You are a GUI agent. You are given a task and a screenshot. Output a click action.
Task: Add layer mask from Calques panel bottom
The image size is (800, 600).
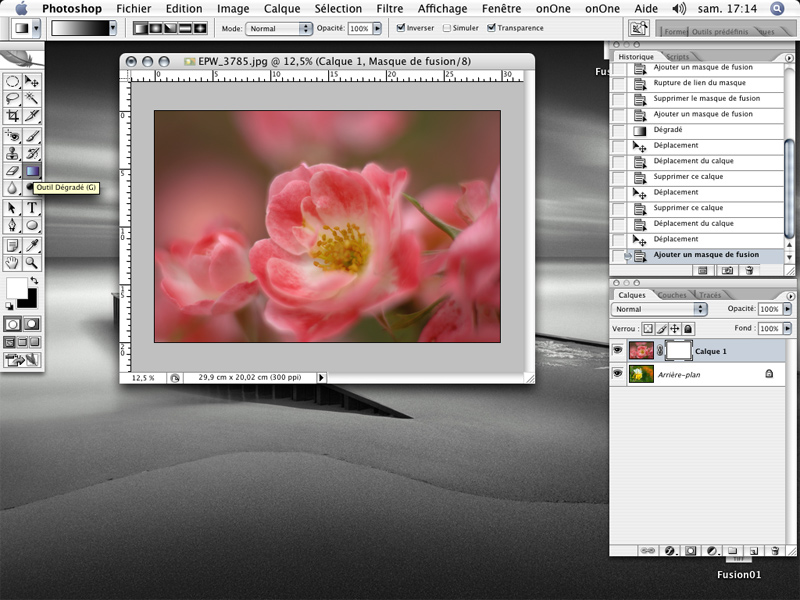pyautogui.click(x=690, y=551)
